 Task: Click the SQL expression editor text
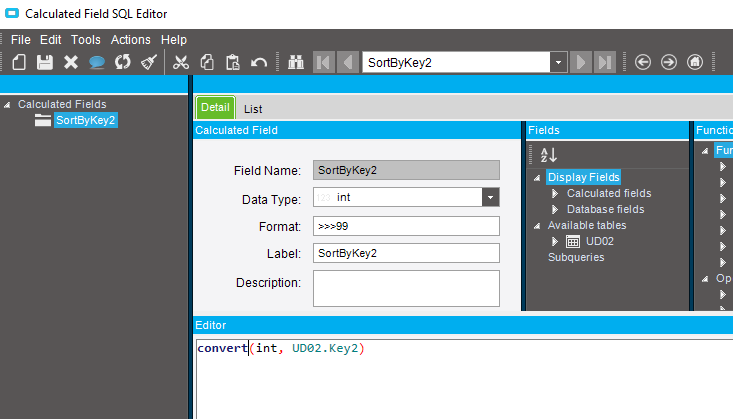280,348
